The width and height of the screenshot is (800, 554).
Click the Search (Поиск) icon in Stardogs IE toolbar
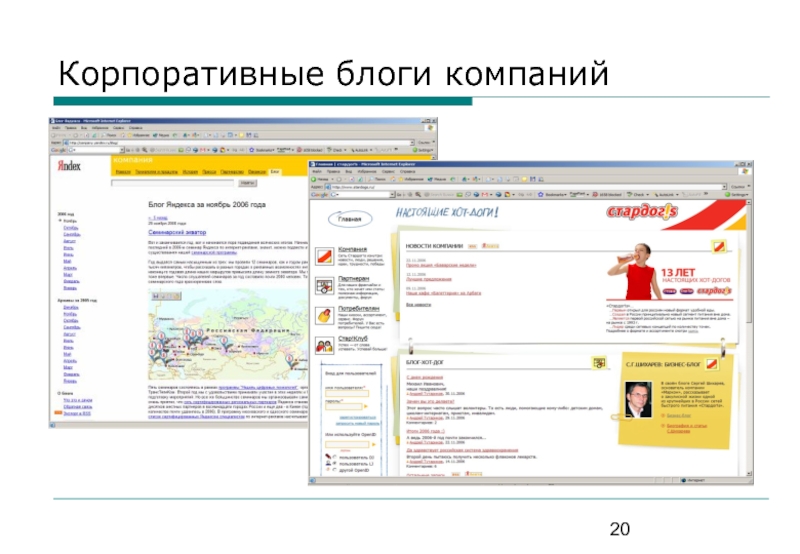(371, 180)
